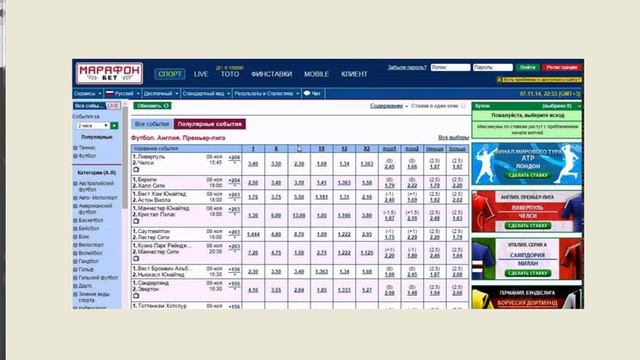Screen dimensions: 640x360
Task: Open the Gaelic football category in sidebar
Action: [x=98, y=278]
